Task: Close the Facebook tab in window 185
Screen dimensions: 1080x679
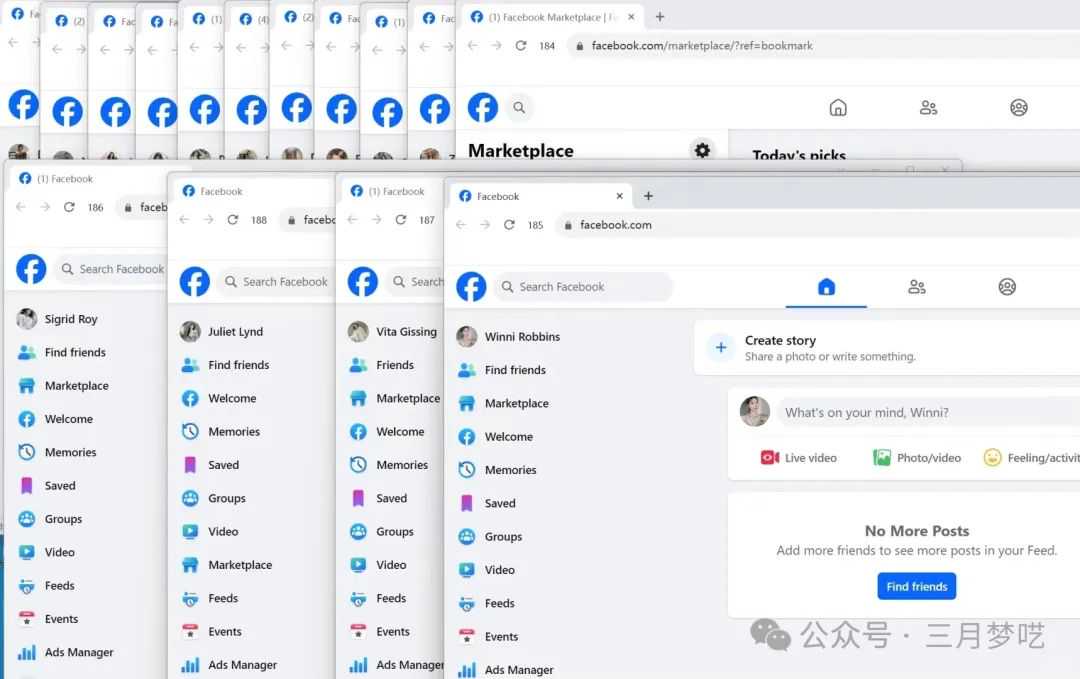Action: [x=619, y=196]
